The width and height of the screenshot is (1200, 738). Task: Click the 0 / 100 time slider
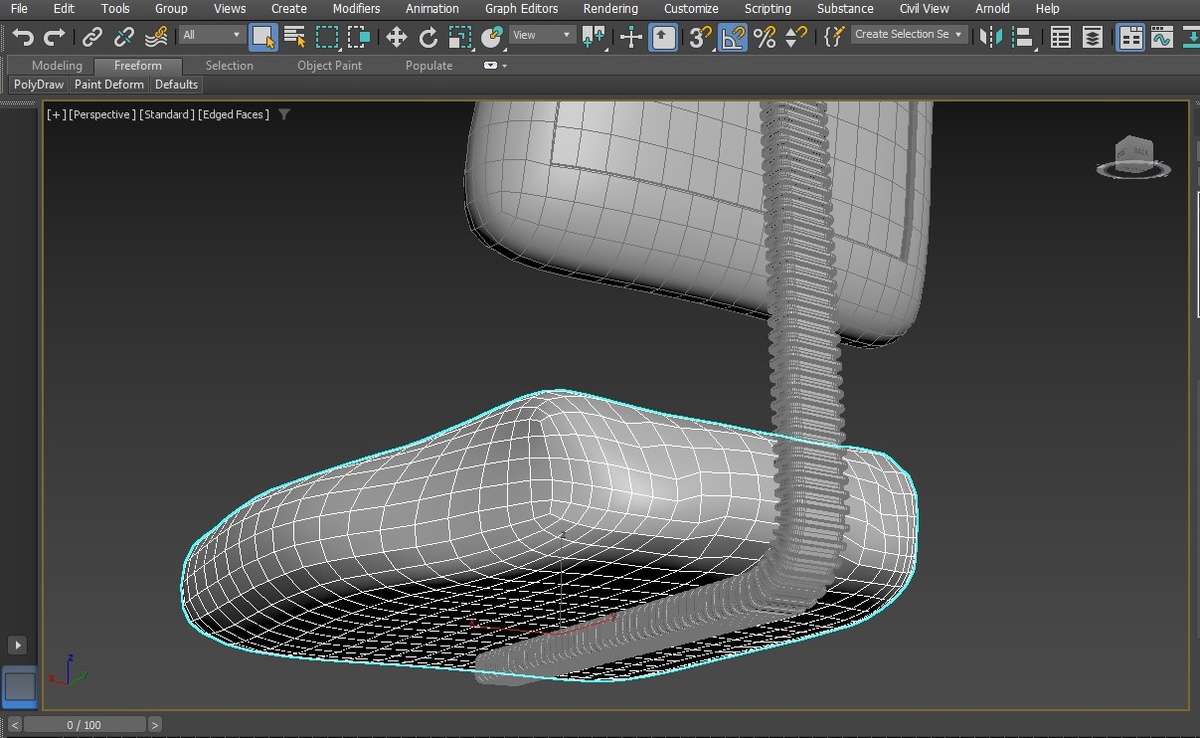click(x=84, y=724)
